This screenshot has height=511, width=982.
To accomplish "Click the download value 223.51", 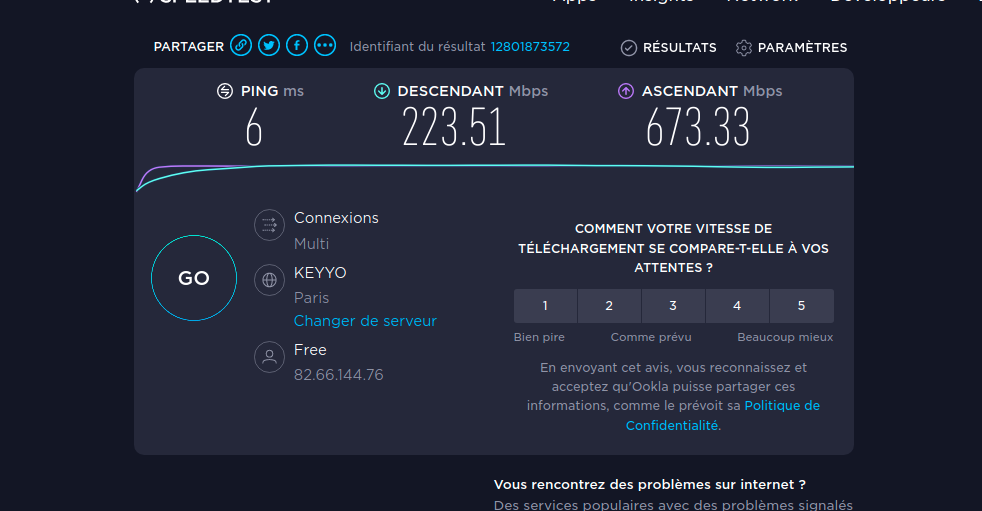I will (454, 127).
